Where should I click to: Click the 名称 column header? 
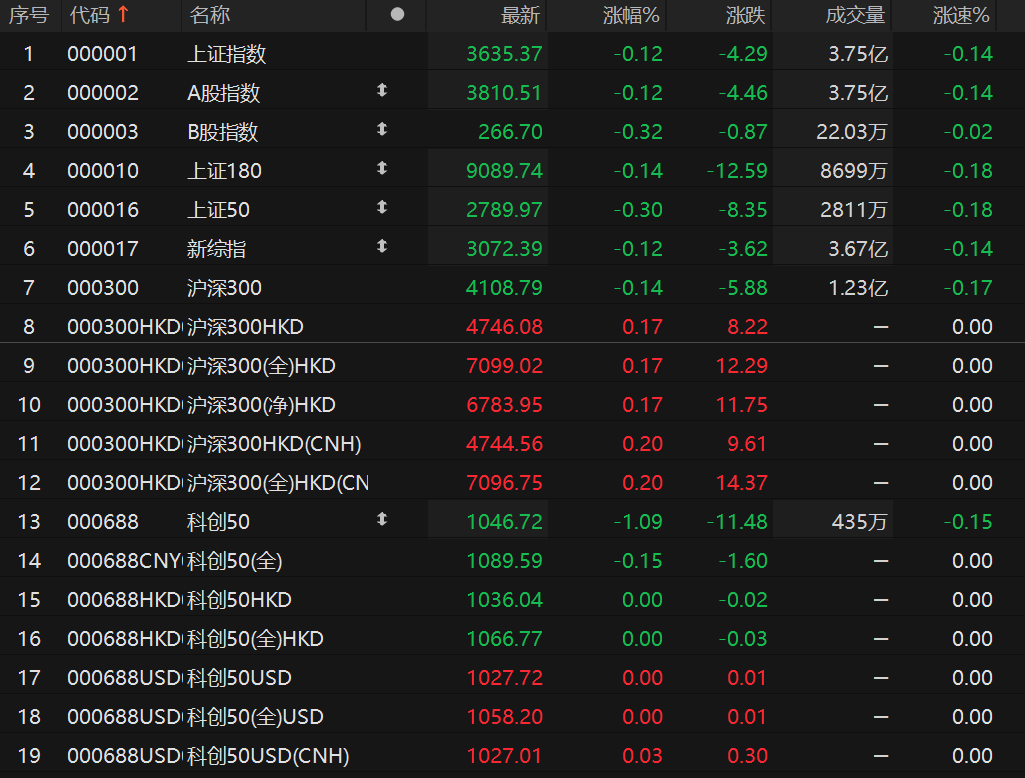point(210,15)
